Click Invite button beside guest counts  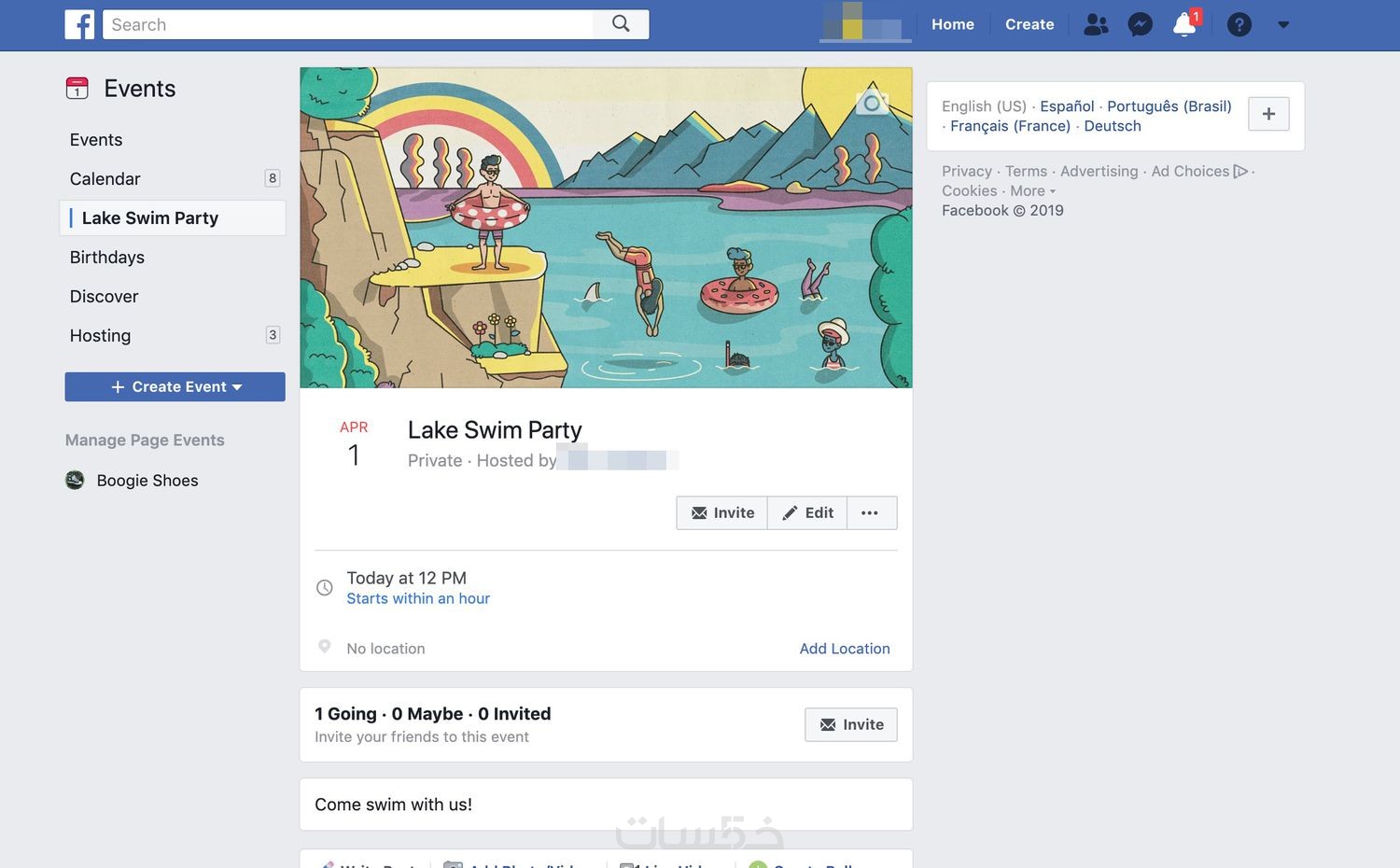[x=850, y=724]
